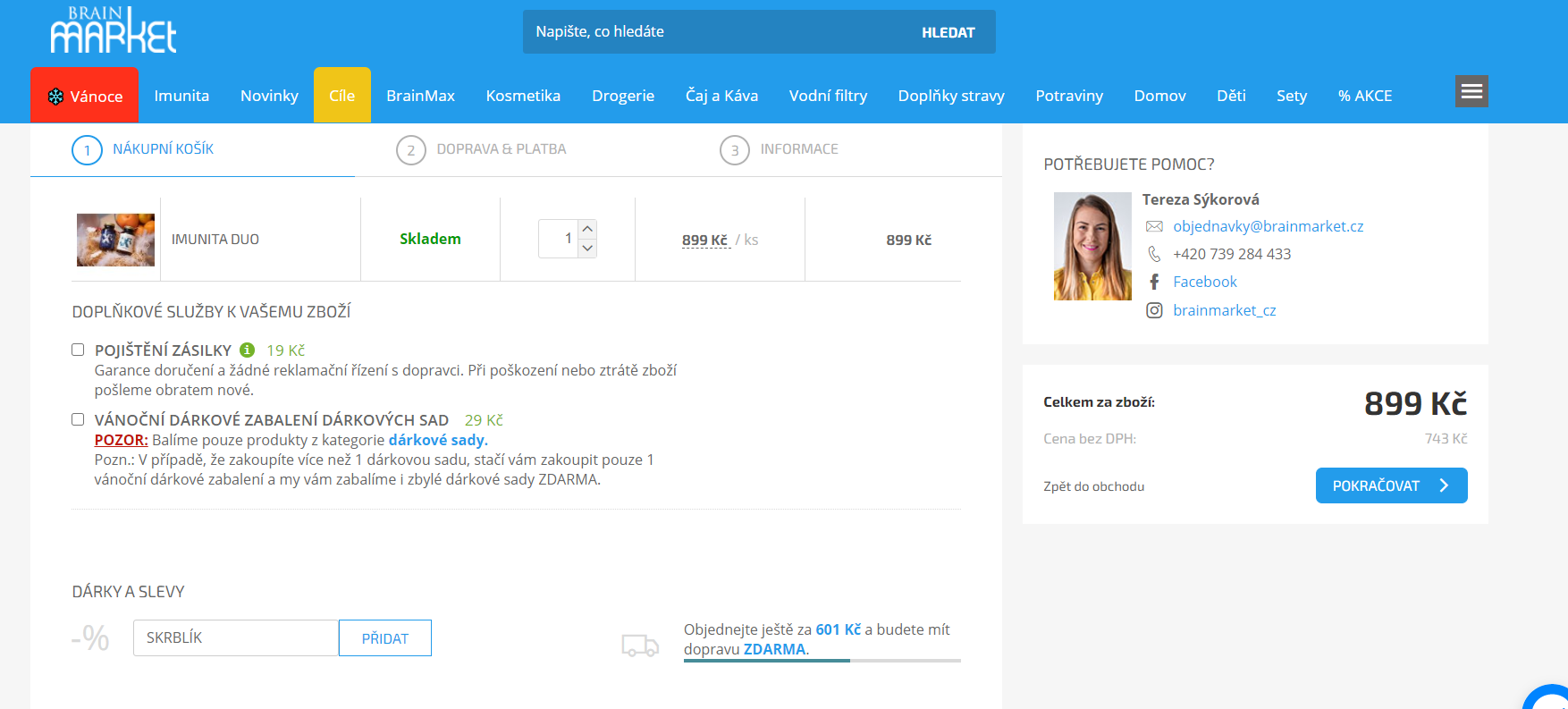Open the Facebook link
Viewport: 1568px width, 709px height.
[1205, 282]
